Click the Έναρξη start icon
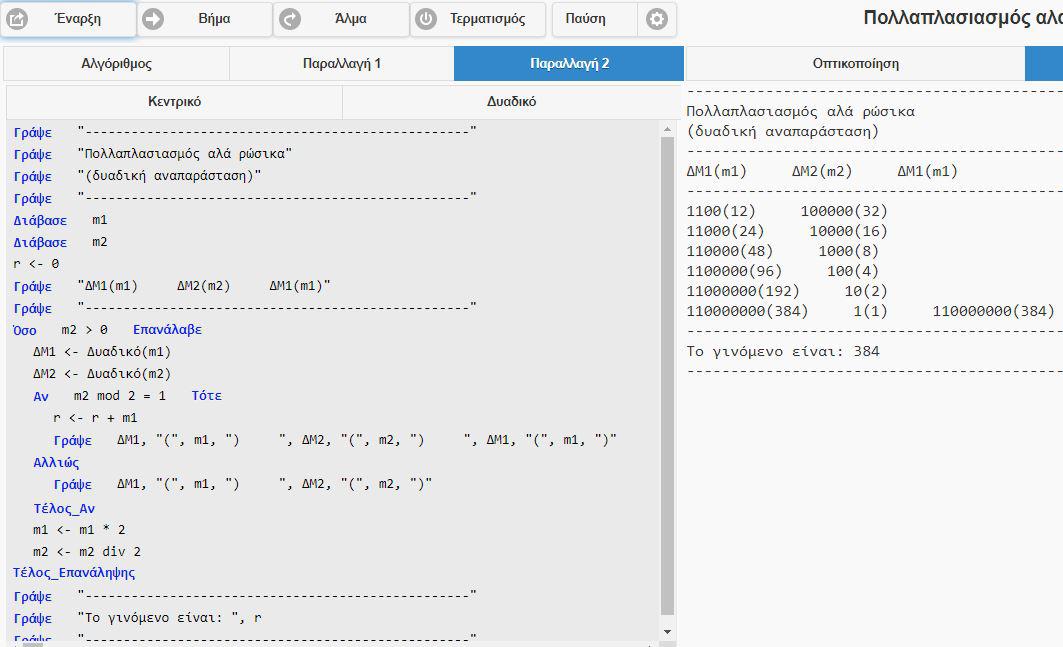 point(17,19)
